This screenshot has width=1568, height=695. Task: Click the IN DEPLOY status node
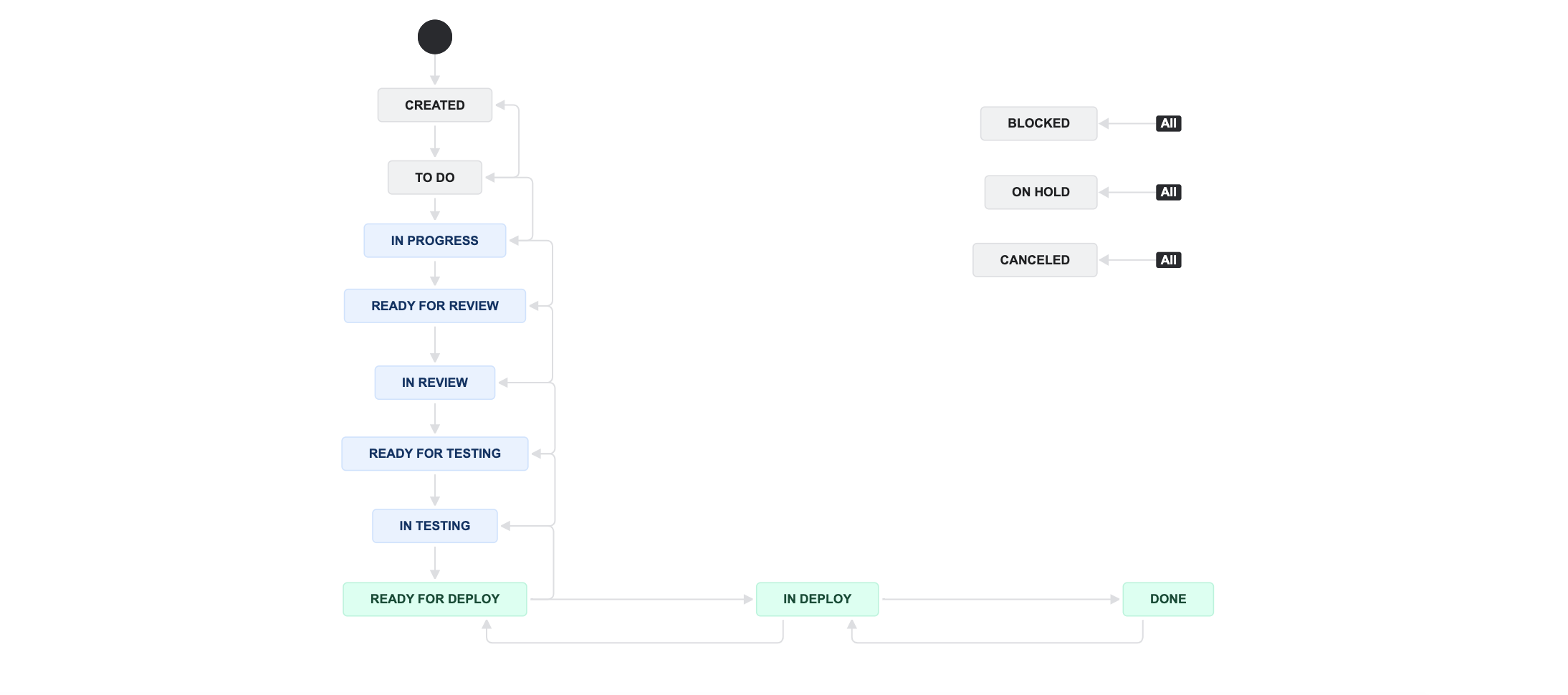(817, 599)
